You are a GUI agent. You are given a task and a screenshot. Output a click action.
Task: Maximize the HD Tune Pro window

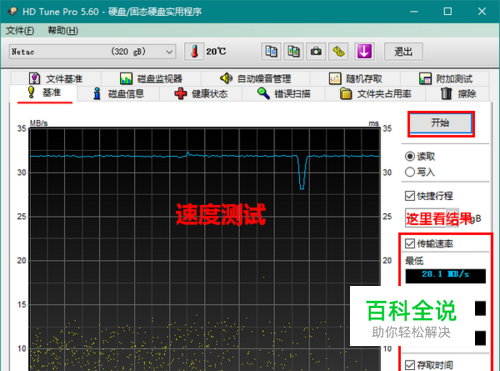tap(448, 12)
